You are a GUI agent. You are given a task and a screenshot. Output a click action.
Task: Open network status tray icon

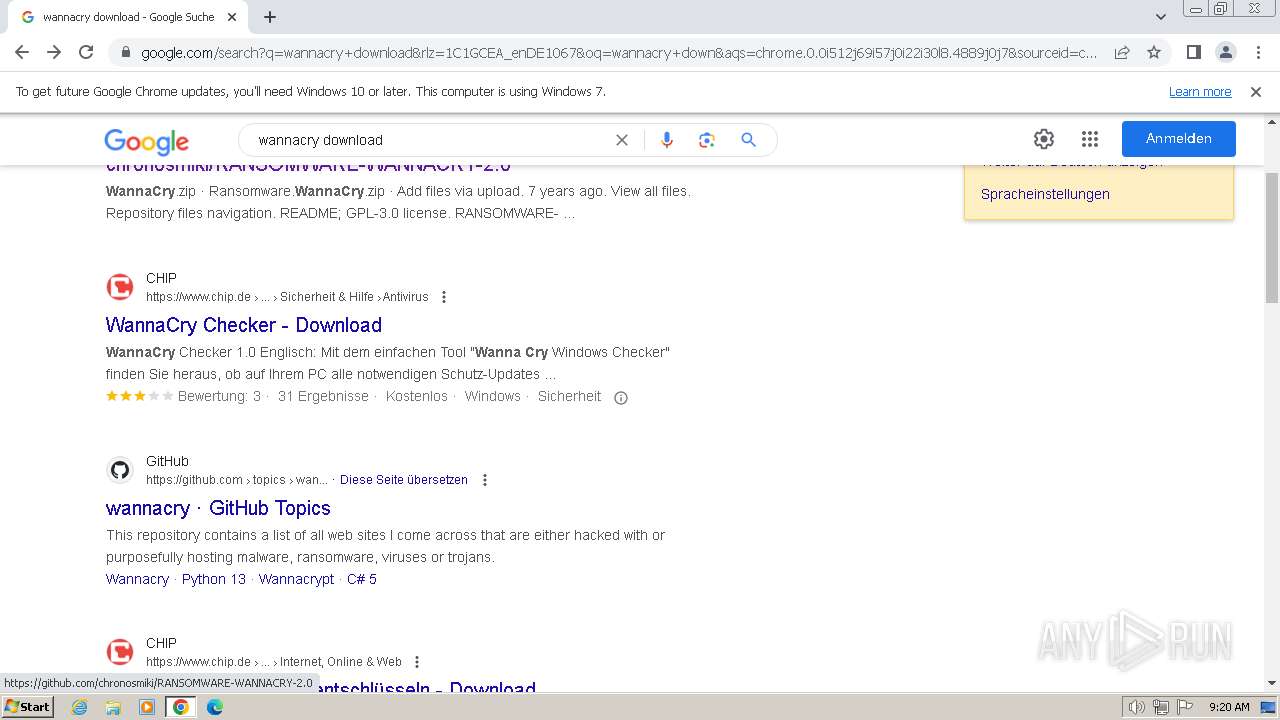click(x=1160, y=707)
